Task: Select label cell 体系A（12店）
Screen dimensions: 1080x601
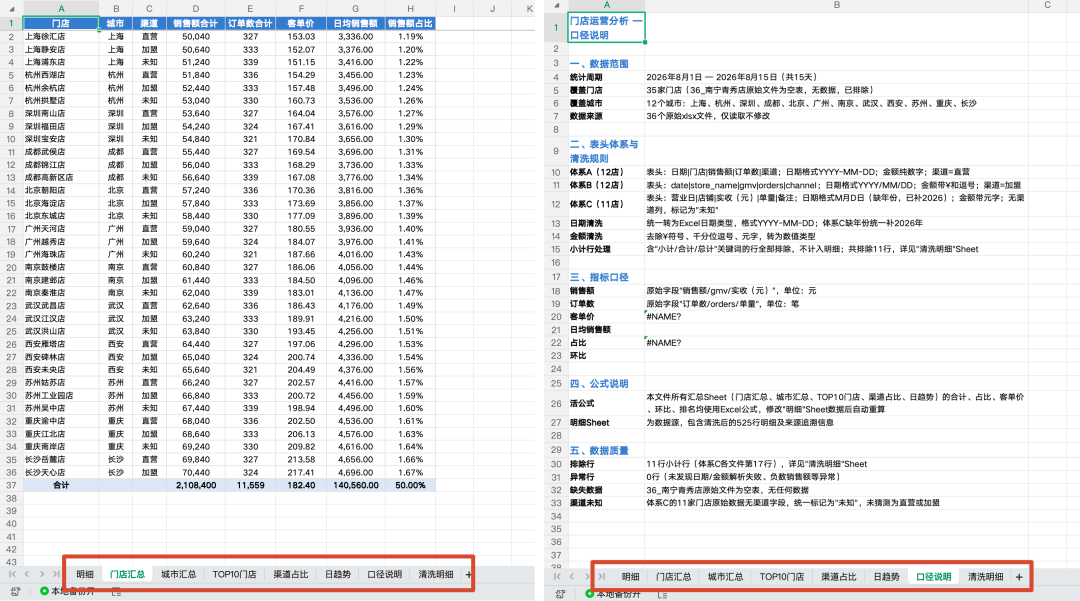Action: pyautogui.click(x=606, y=172)
